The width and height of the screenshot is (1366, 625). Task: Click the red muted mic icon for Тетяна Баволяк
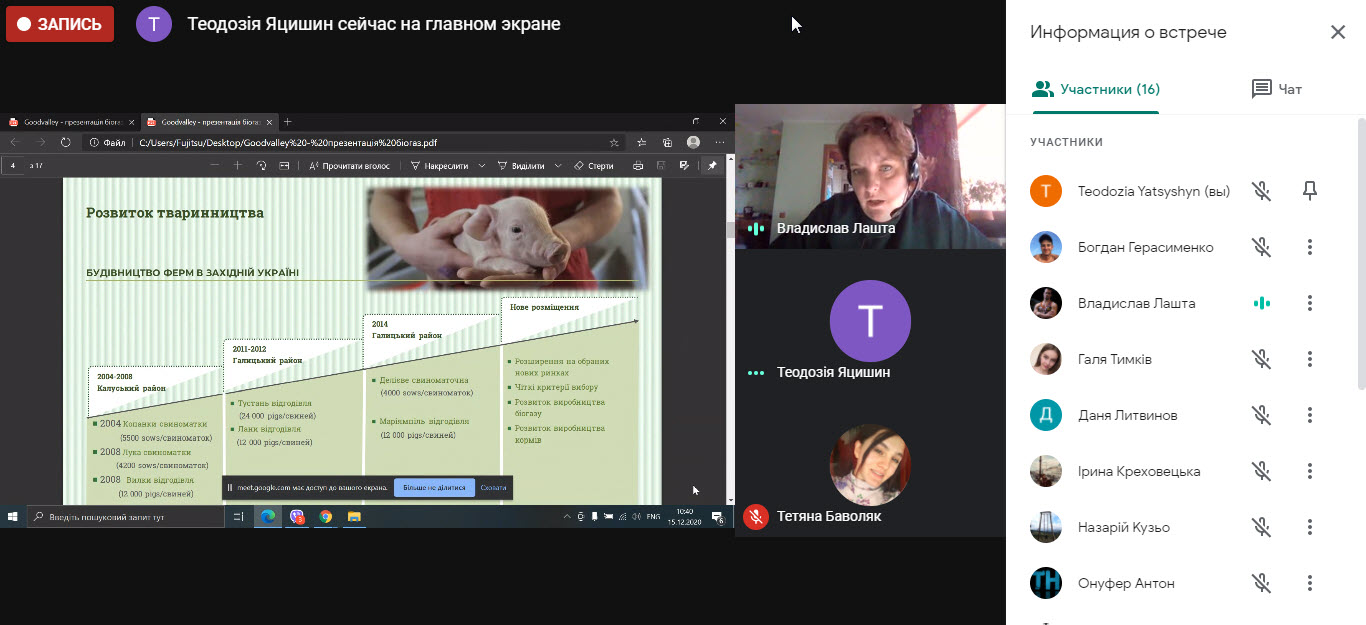[756, 517]
